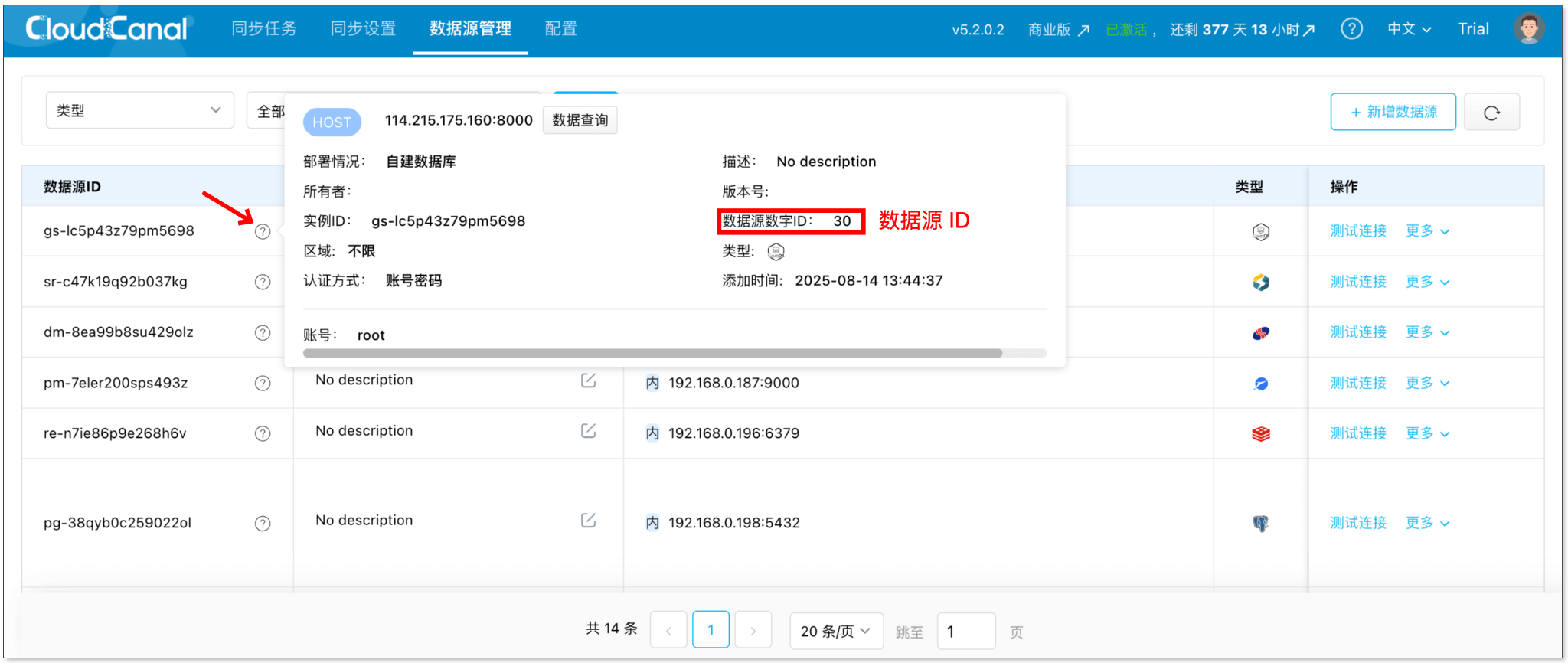Screen dimensions: 1568x663
Task: Click PostgreSQL type icon in last row
Action: click(1260, 524)
